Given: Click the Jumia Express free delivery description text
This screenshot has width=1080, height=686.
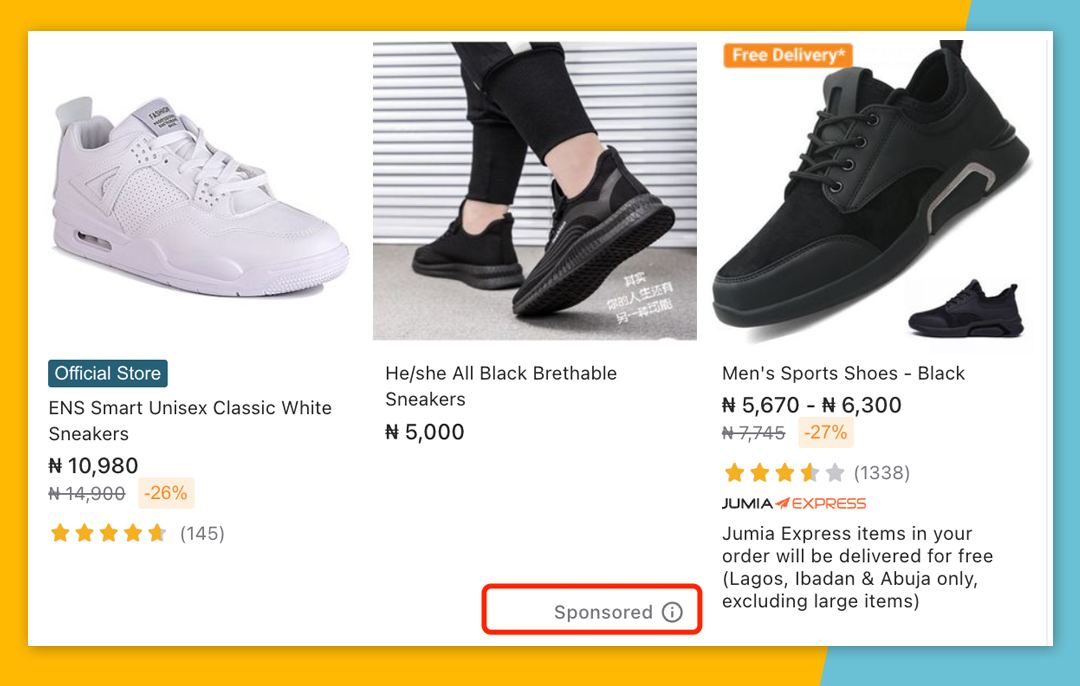Looking at the screenshot, I should click(x=857, y=567).
